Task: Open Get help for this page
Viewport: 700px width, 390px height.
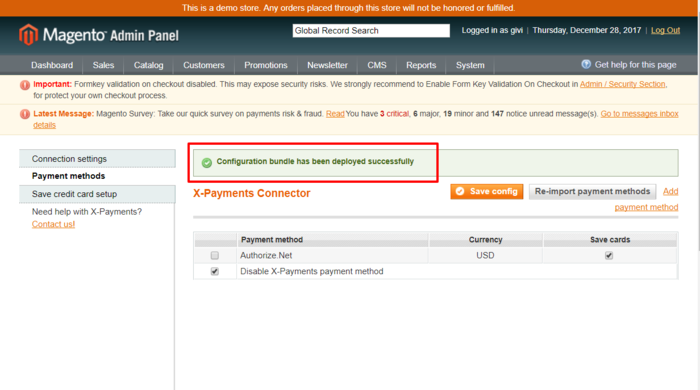Action: (635, 65)
